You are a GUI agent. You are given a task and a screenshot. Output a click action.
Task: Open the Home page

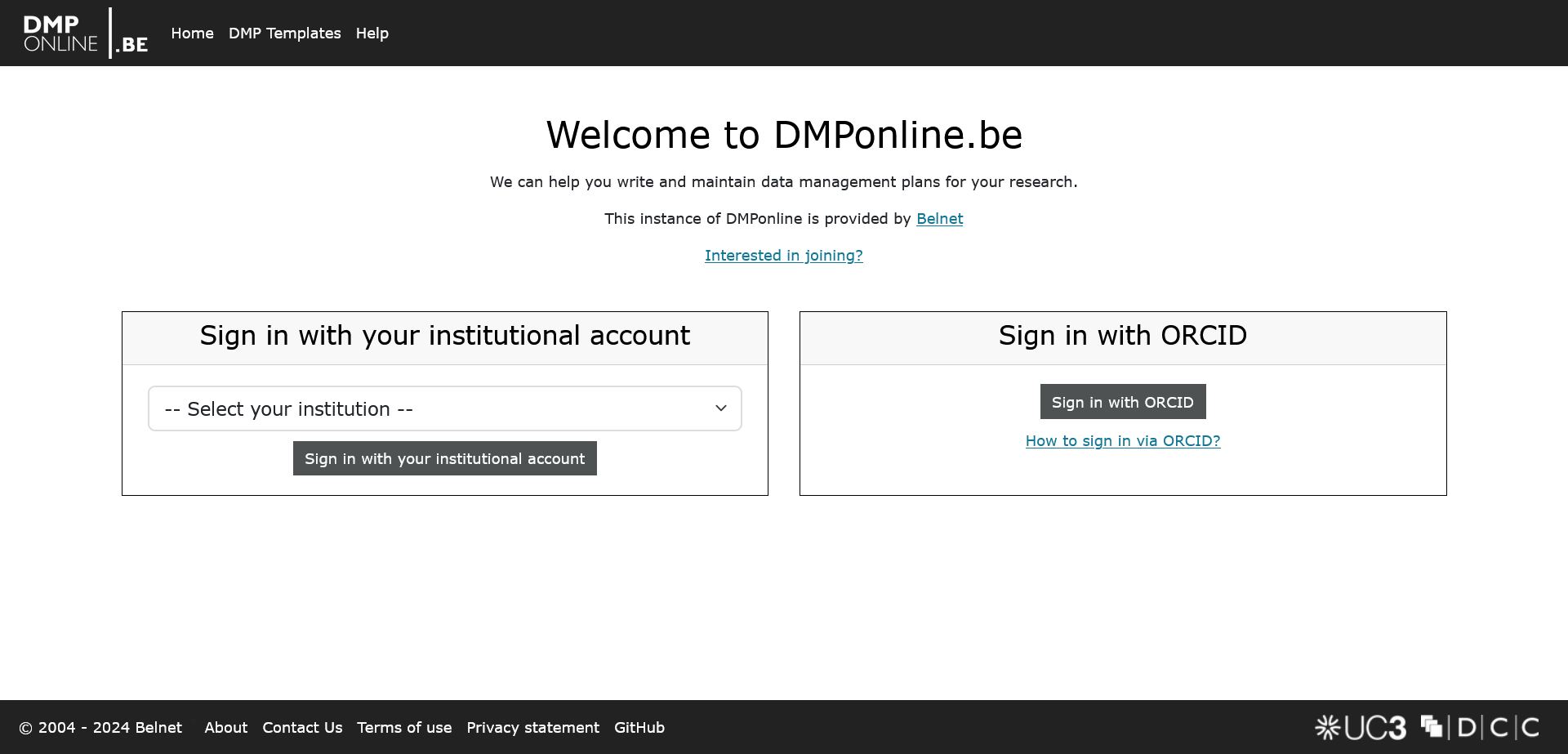192,33
